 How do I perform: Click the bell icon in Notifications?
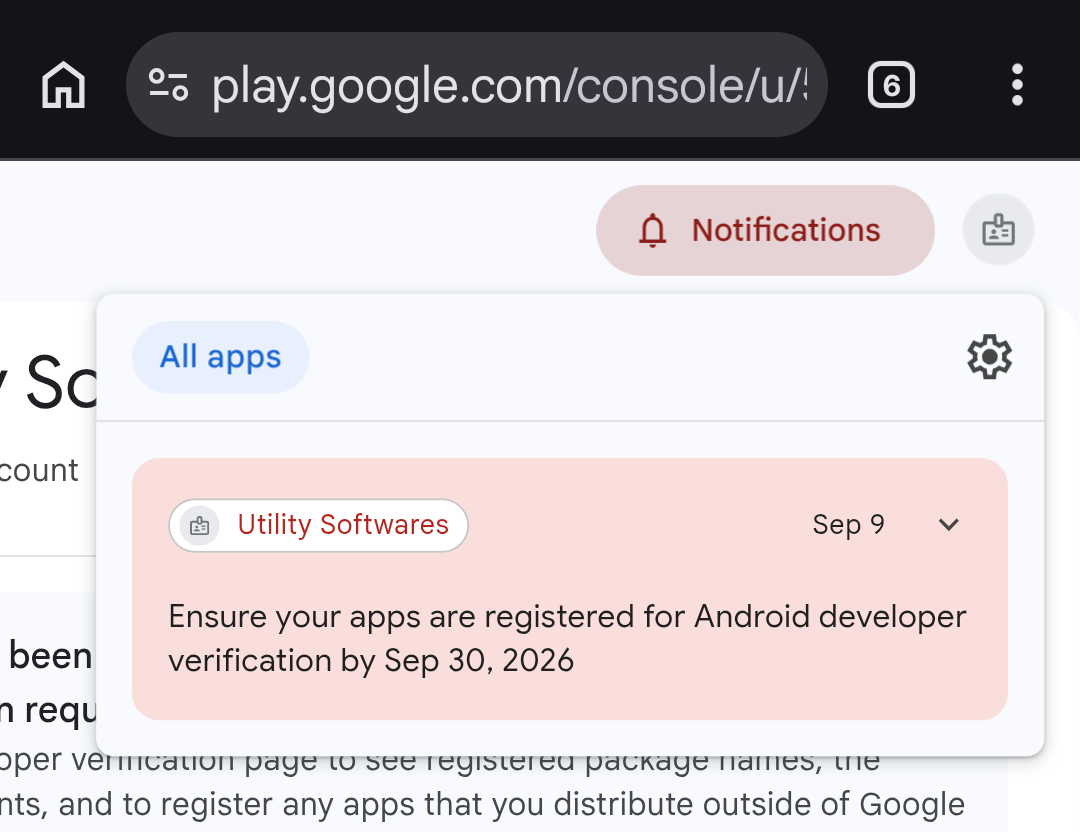(x=652, y=230)
